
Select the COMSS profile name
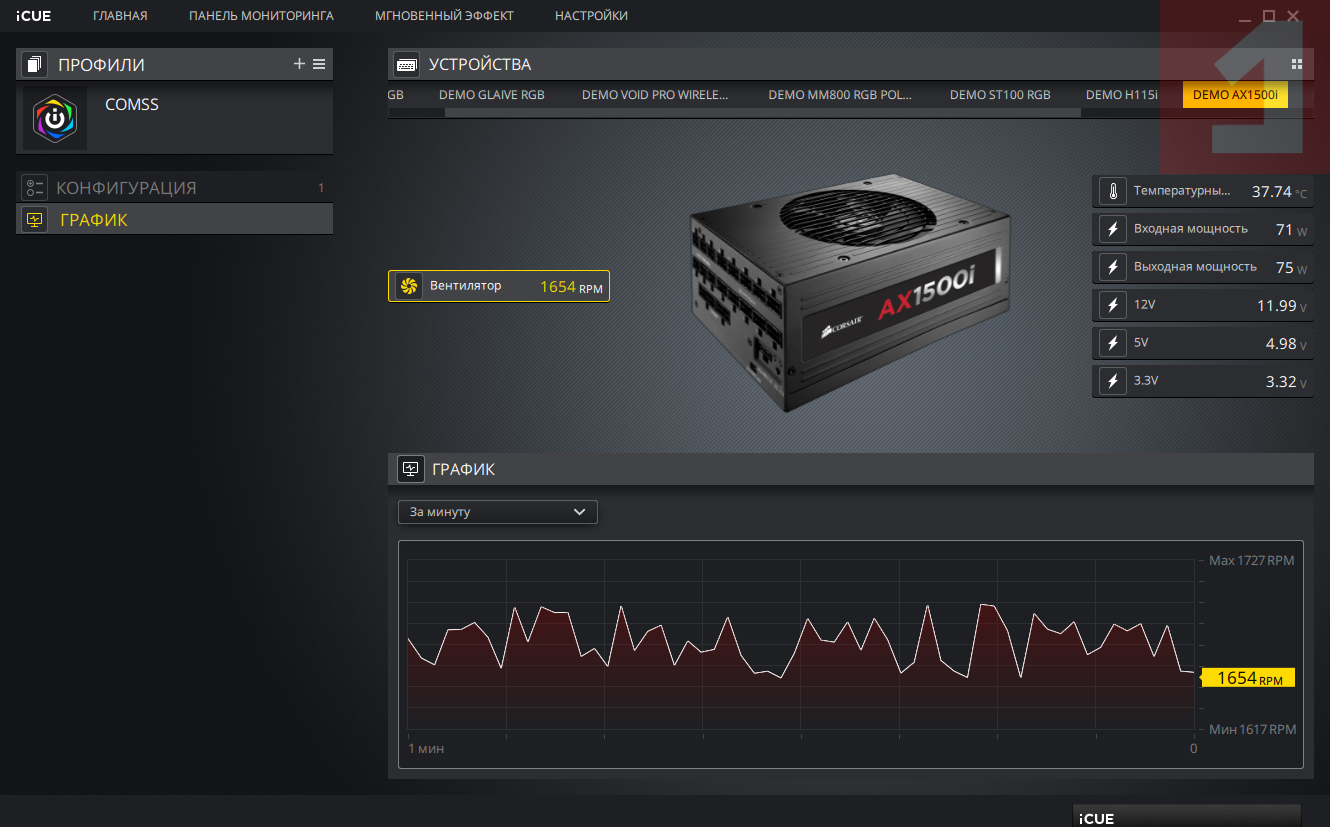[132, 104]
